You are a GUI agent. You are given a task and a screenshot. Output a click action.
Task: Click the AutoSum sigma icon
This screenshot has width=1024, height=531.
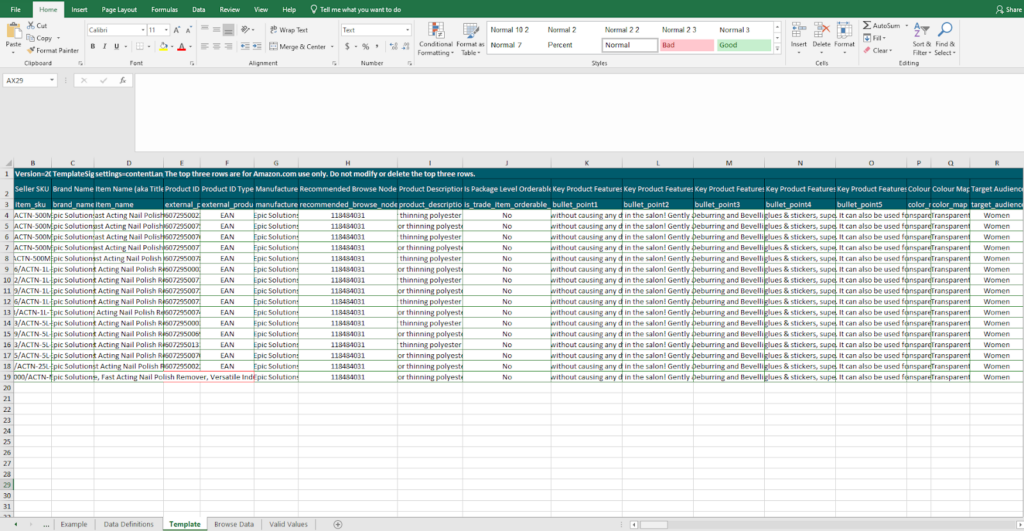[866, 25]
